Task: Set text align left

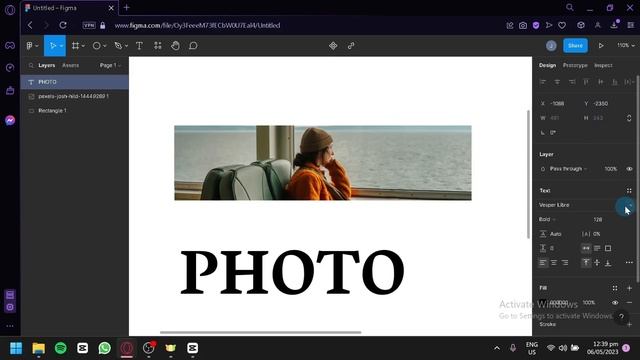Action: click(542, 263)
